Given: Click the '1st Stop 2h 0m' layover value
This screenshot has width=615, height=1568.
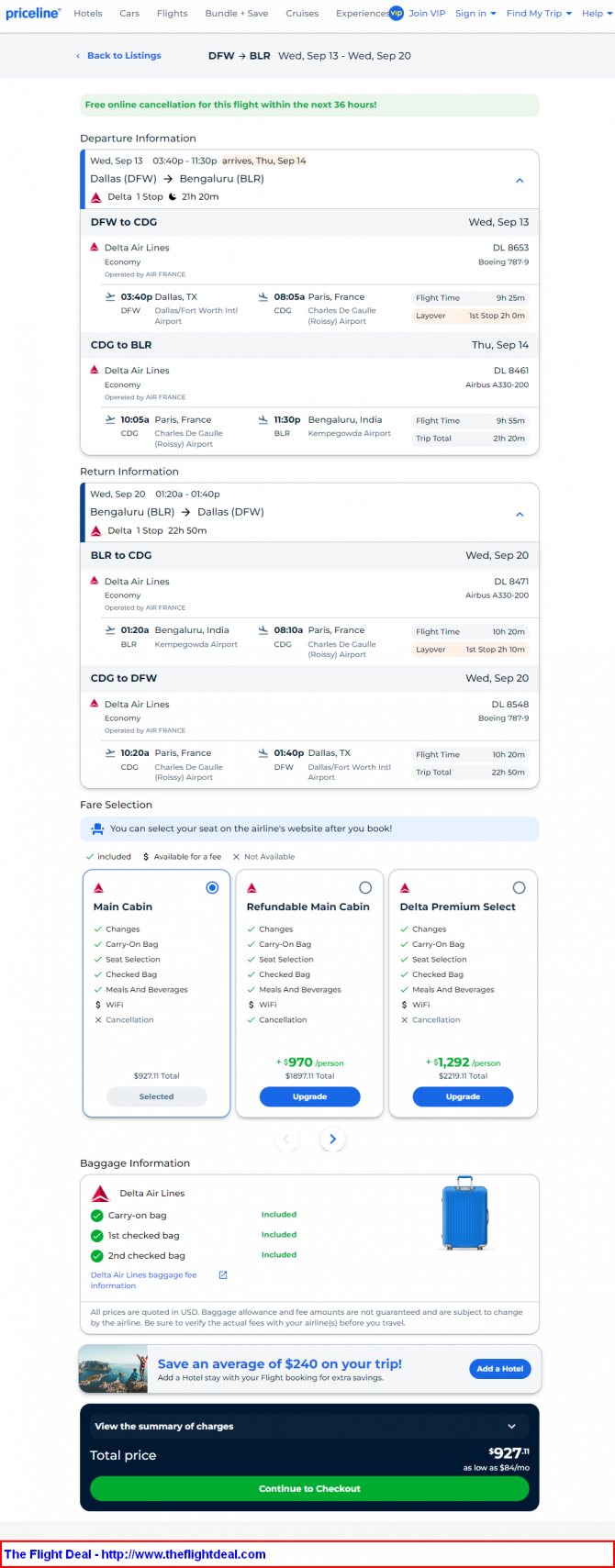Looking at the screenshot, I should click(x=497, y=316).
